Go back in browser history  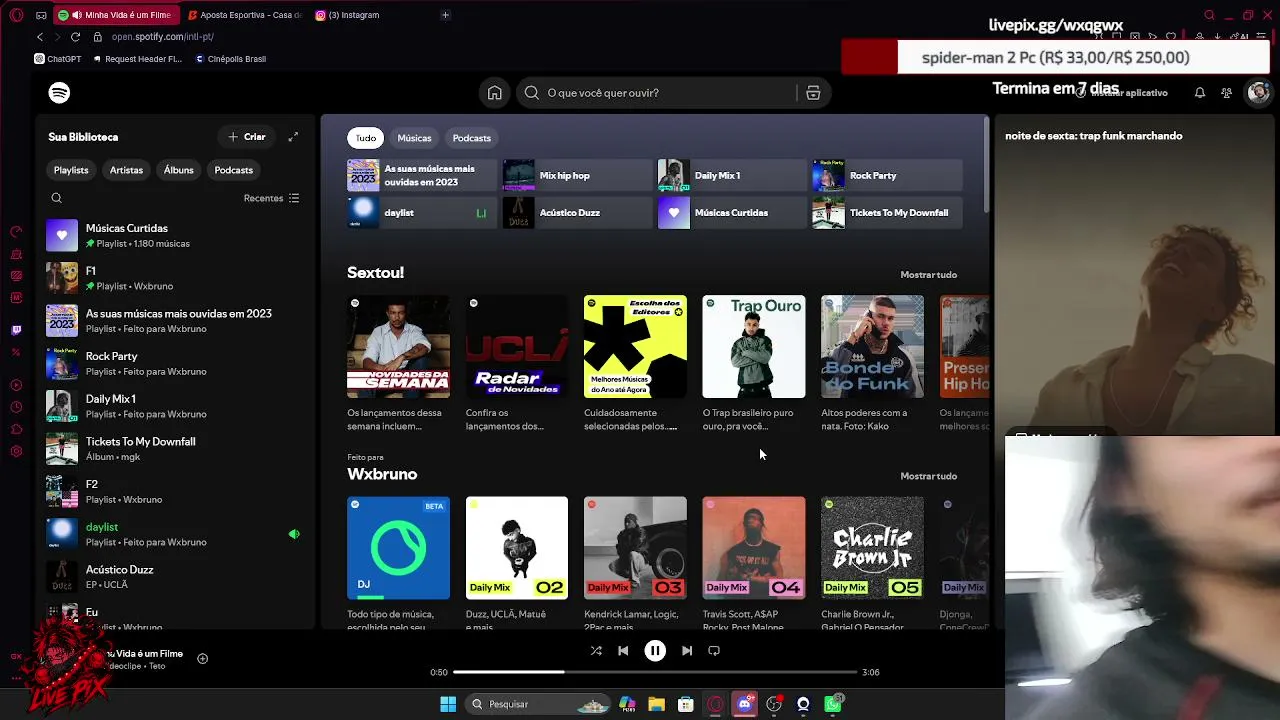[x=40, y=37]
